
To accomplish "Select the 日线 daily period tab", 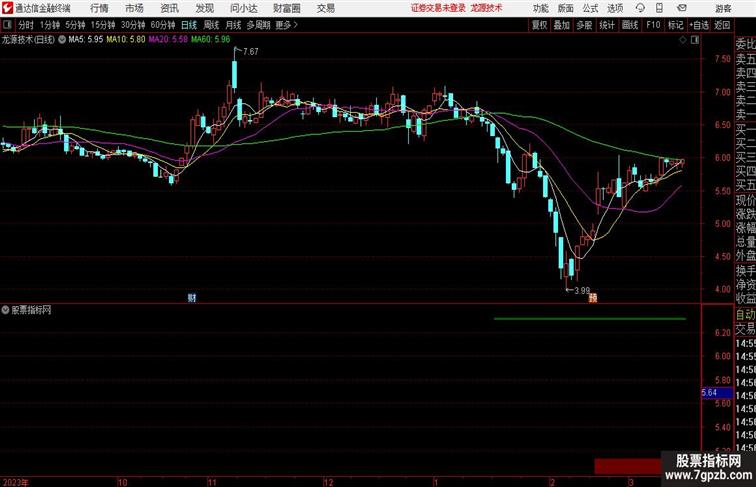I will [189, 25].
